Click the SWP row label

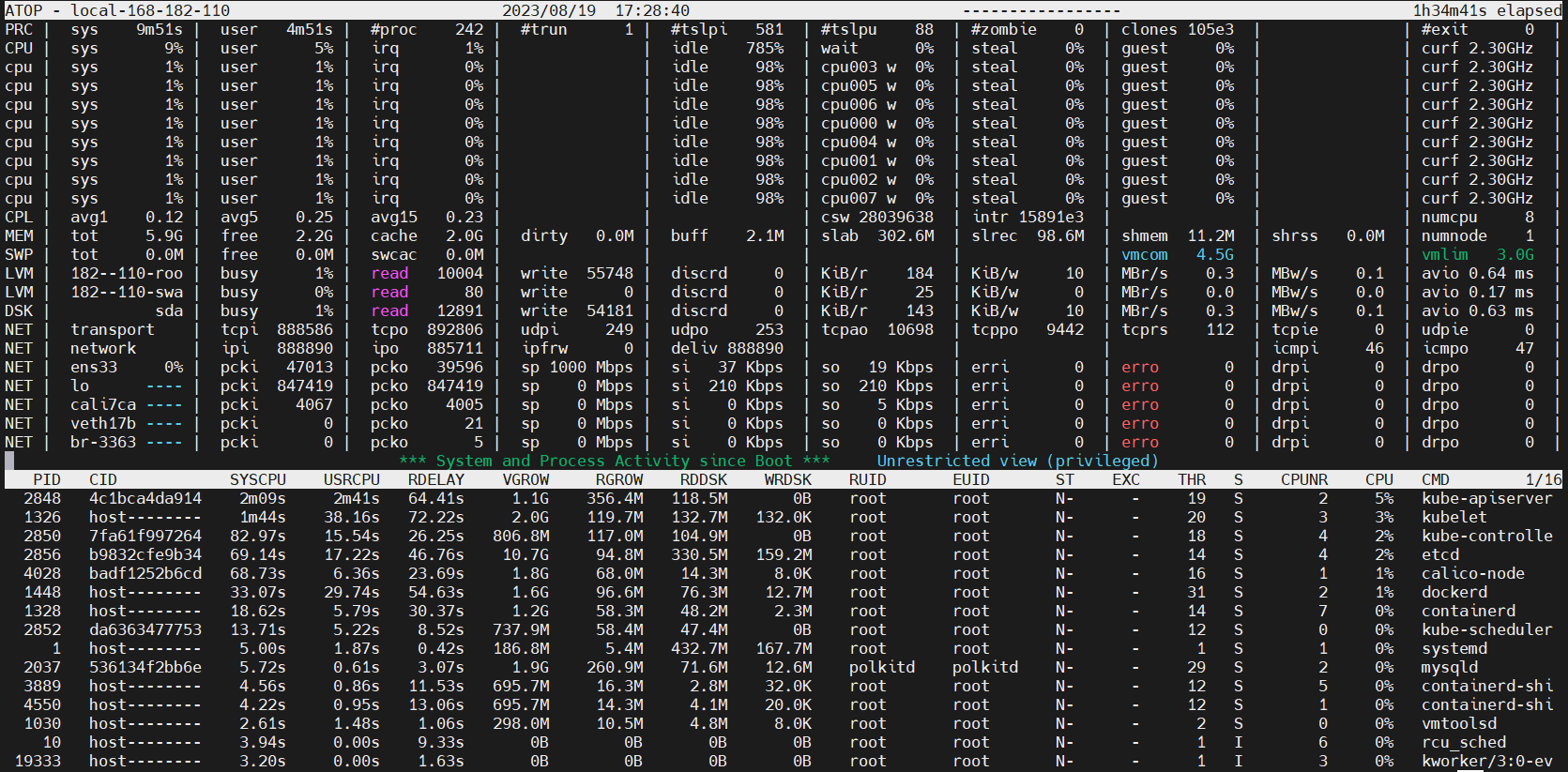19,254
